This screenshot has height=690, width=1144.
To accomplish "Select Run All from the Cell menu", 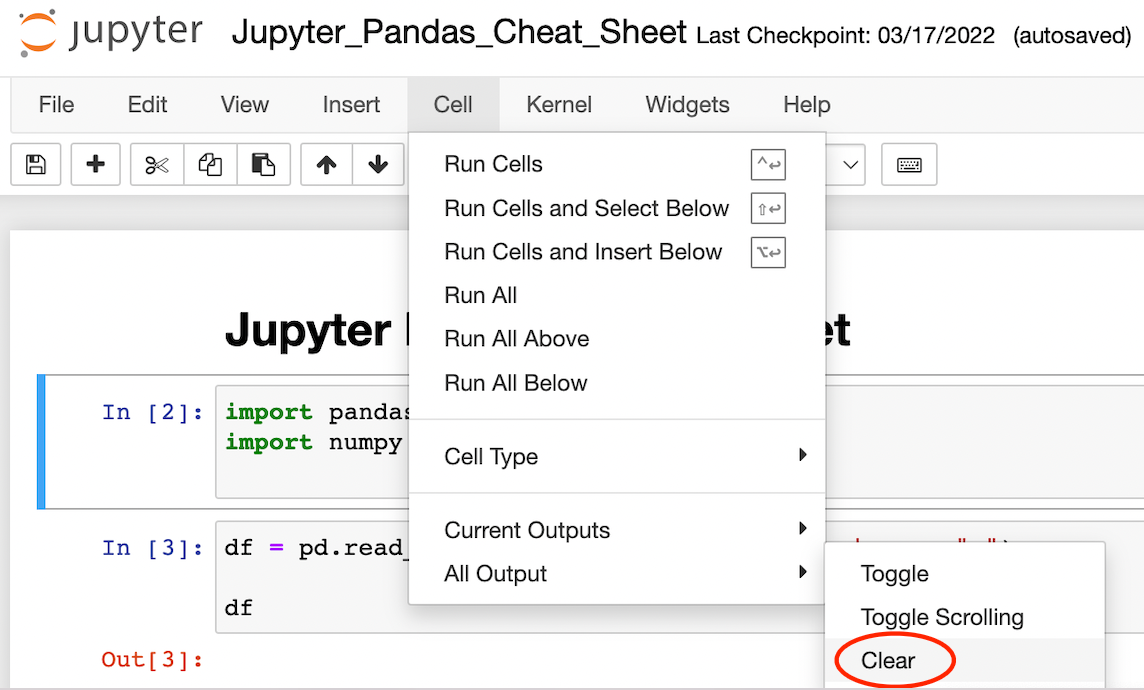I will 481,295.
